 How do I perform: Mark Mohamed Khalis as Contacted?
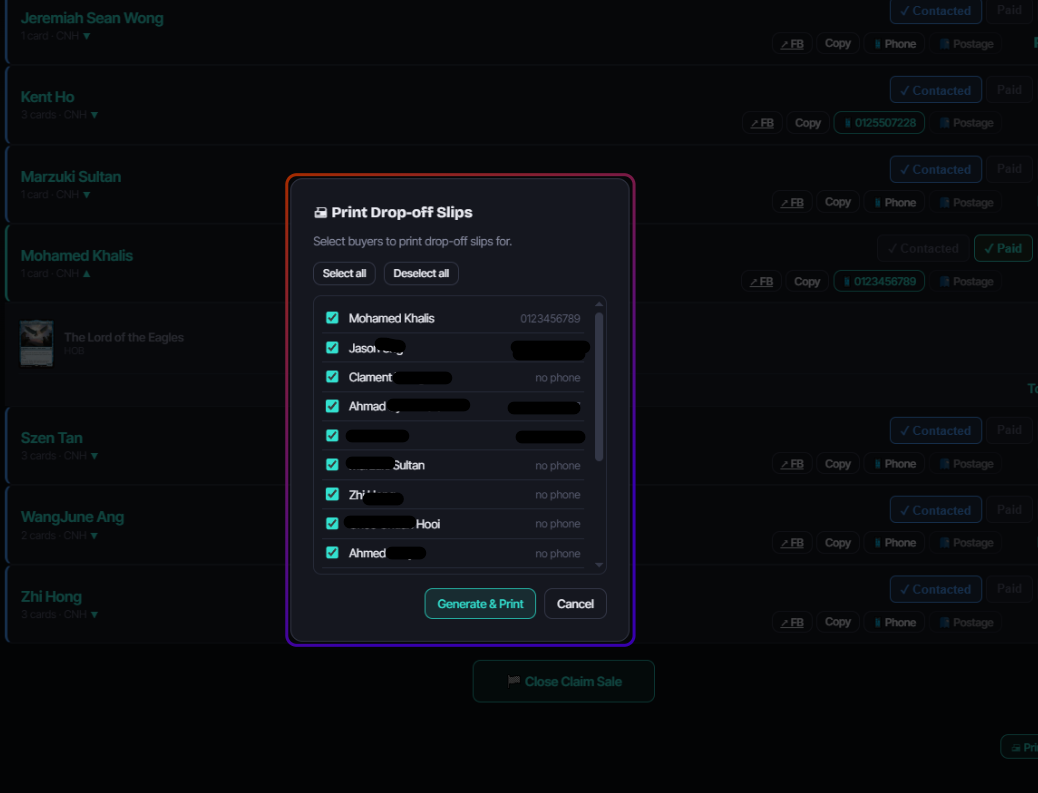[x=923, y=248]
